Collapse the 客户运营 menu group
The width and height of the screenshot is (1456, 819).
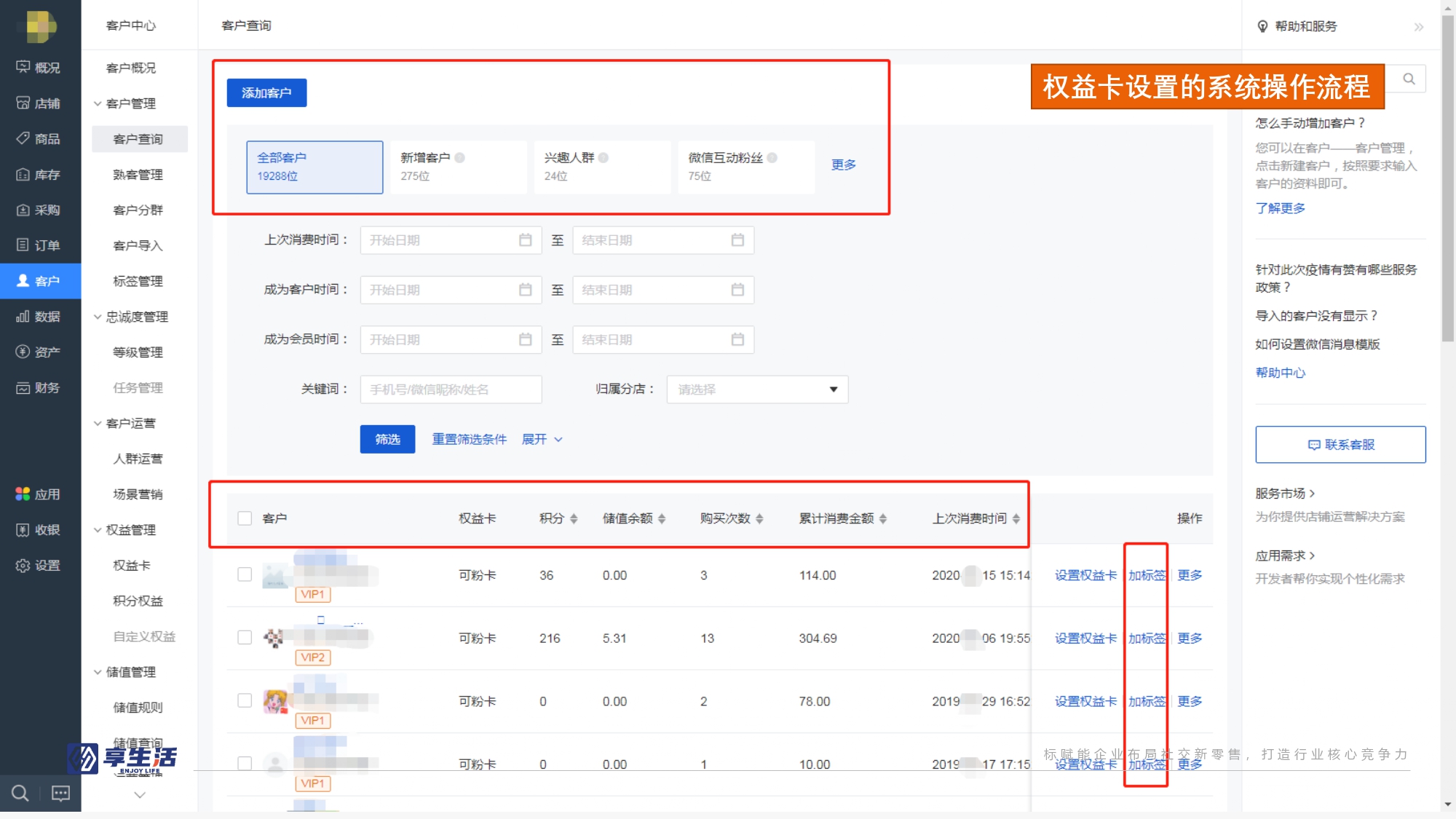coord(98,423)
